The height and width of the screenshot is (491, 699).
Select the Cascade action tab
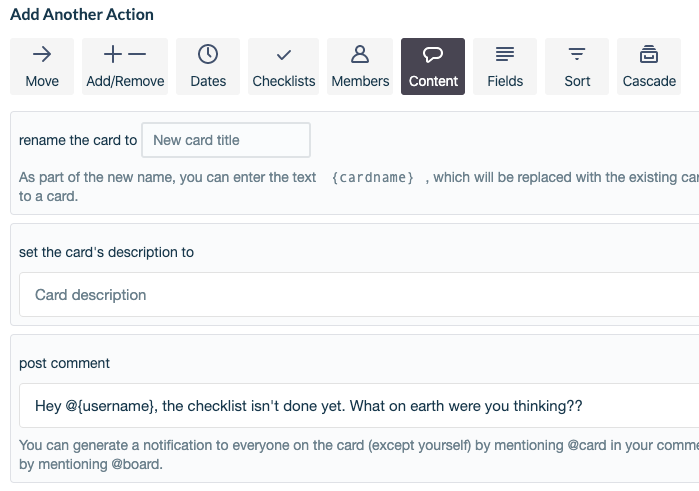click(649, 66)
